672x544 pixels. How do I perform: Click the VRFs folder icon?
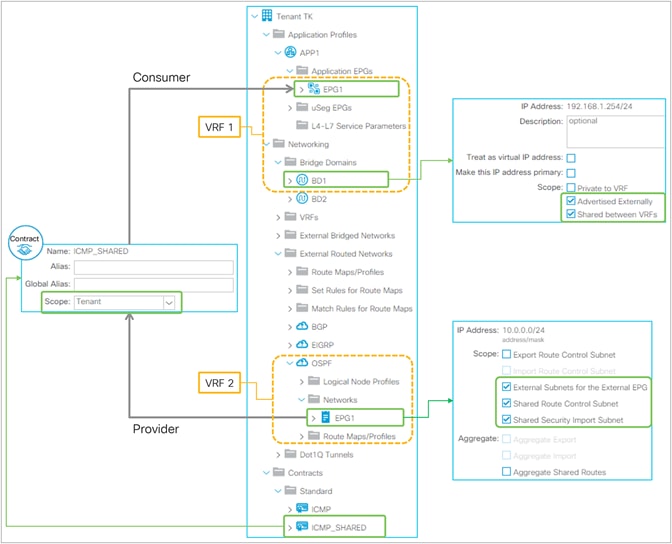click(291, 216)
